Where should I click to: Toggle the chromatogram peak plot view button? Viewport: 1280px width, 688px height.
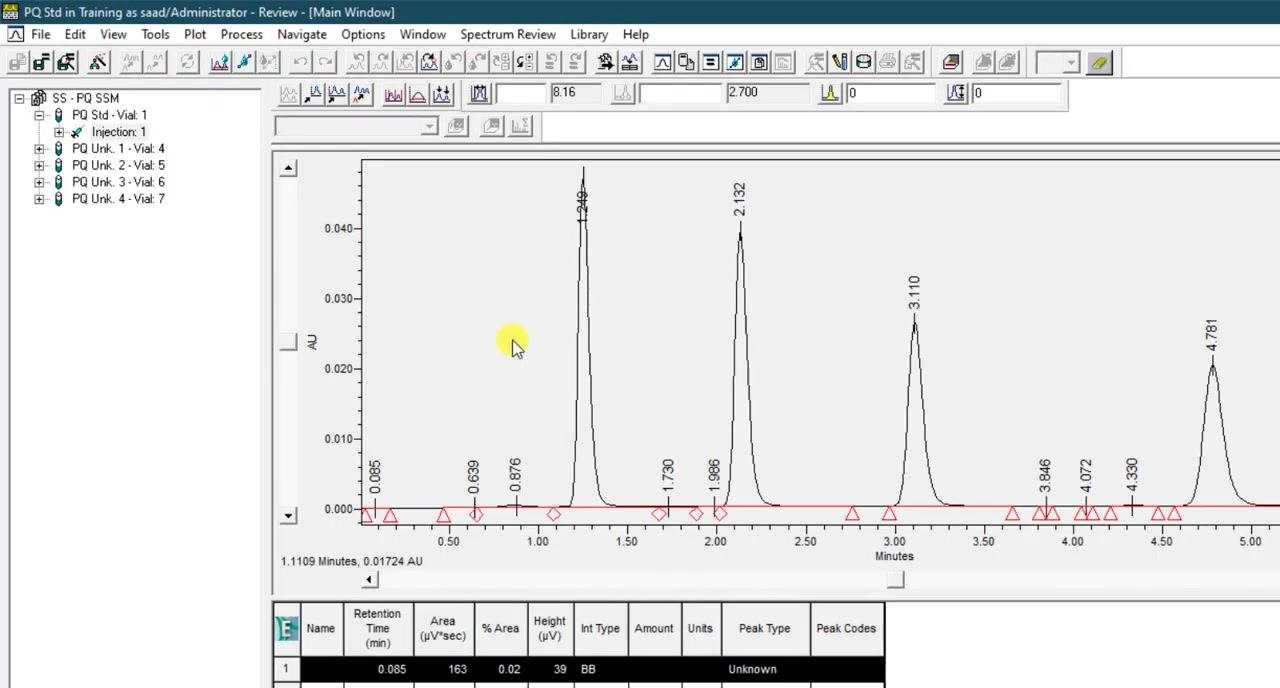pyautogui.click(x=662, y=62)
